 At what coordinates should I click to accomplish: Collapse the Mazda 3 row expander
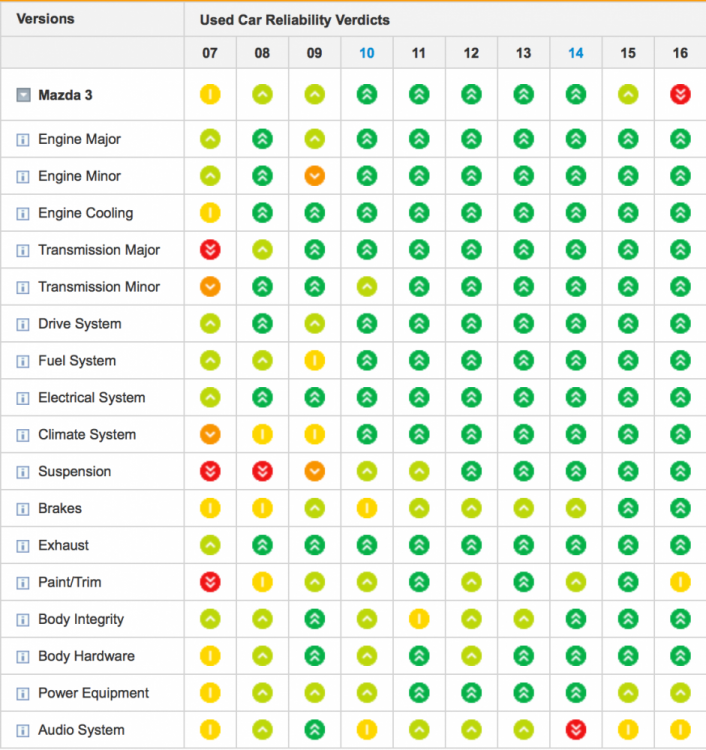(x=22, y=95)
